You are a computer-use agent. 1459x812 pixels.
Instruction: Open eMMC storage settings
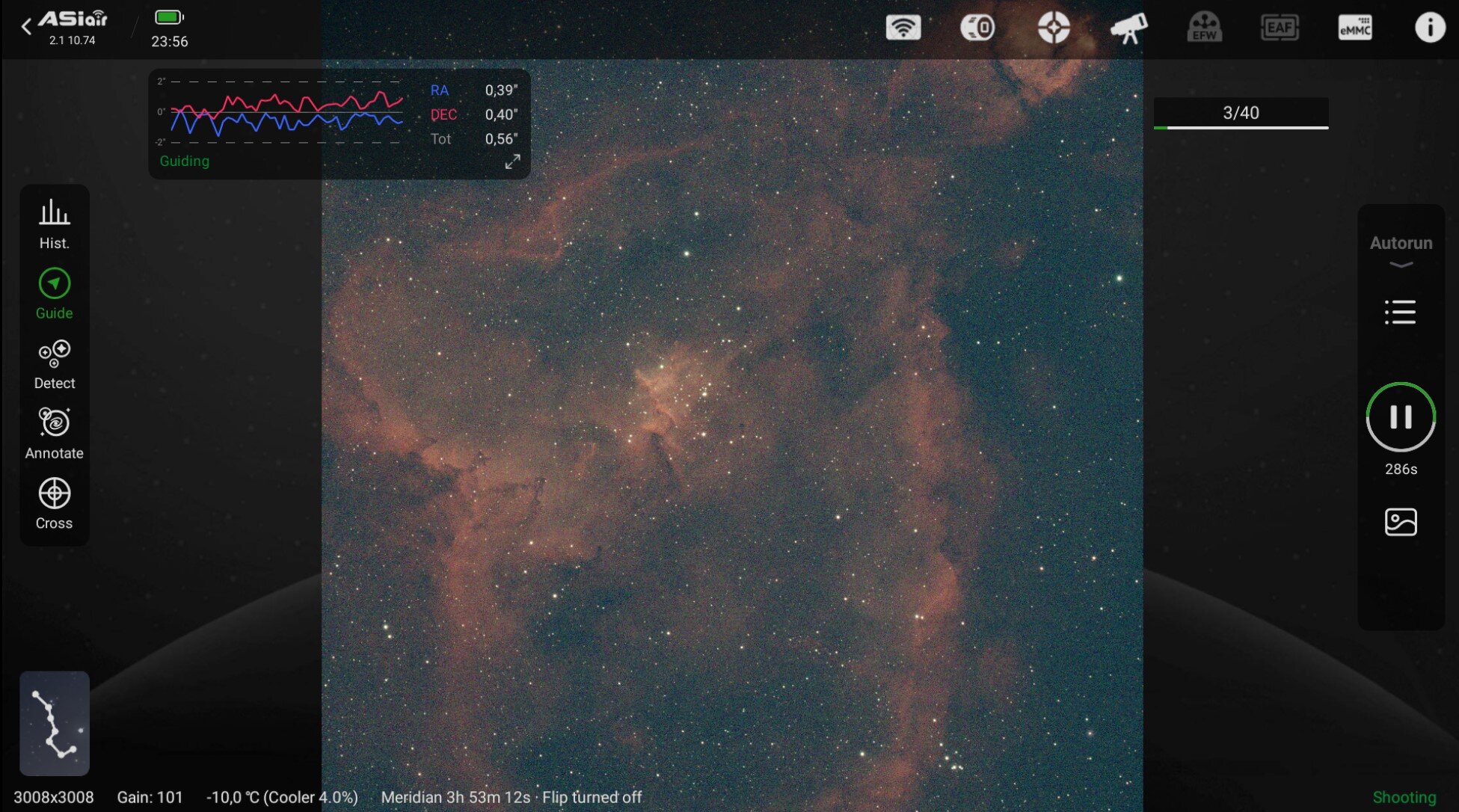click(1354, 28)
